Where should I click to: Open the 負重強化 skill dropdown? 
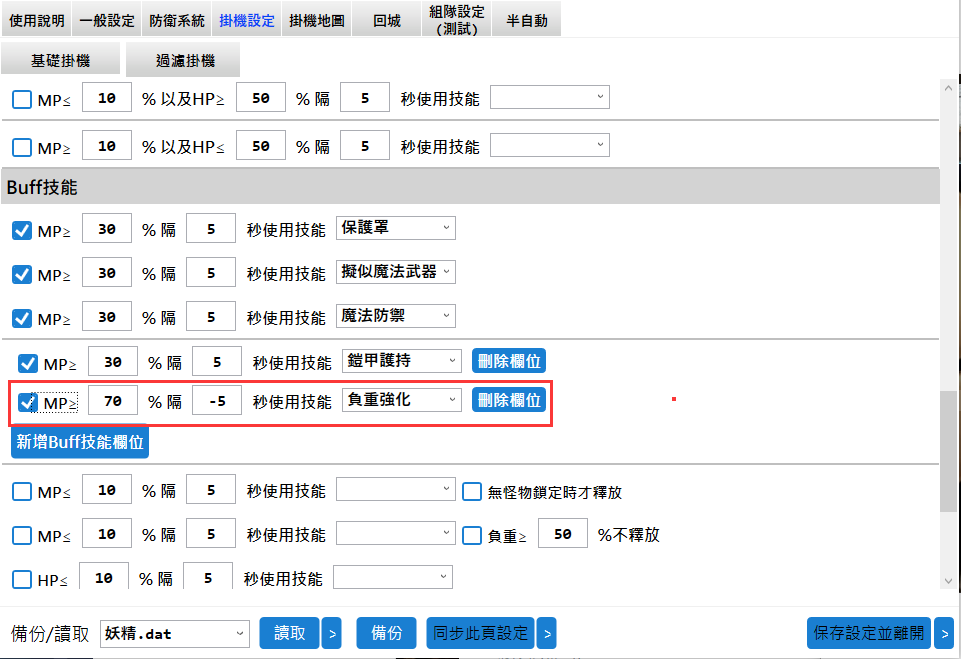click(401, 400)
